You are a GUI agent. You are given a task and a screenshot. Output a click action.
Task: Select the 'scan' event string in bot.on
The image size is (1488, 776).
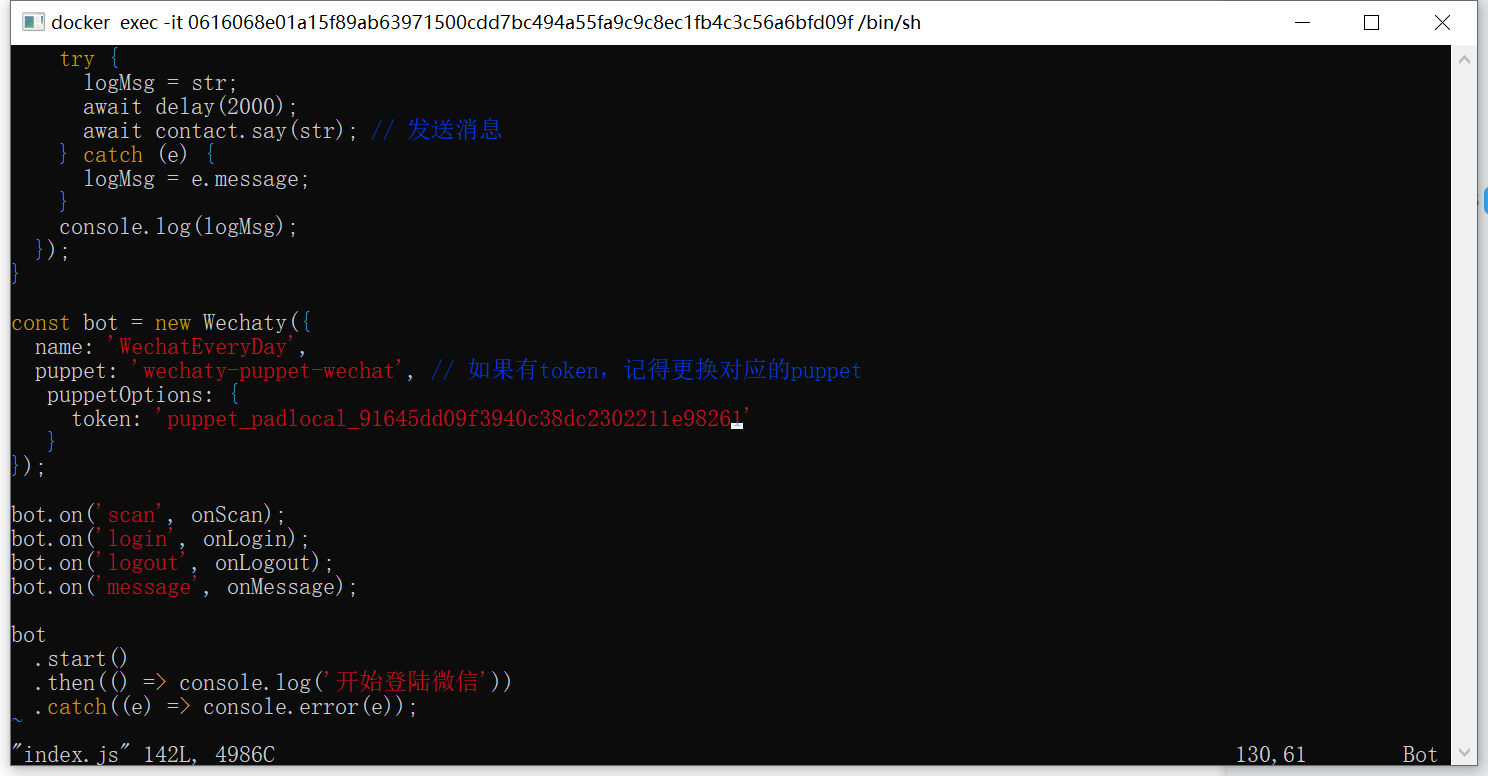(x=131, y=514)
